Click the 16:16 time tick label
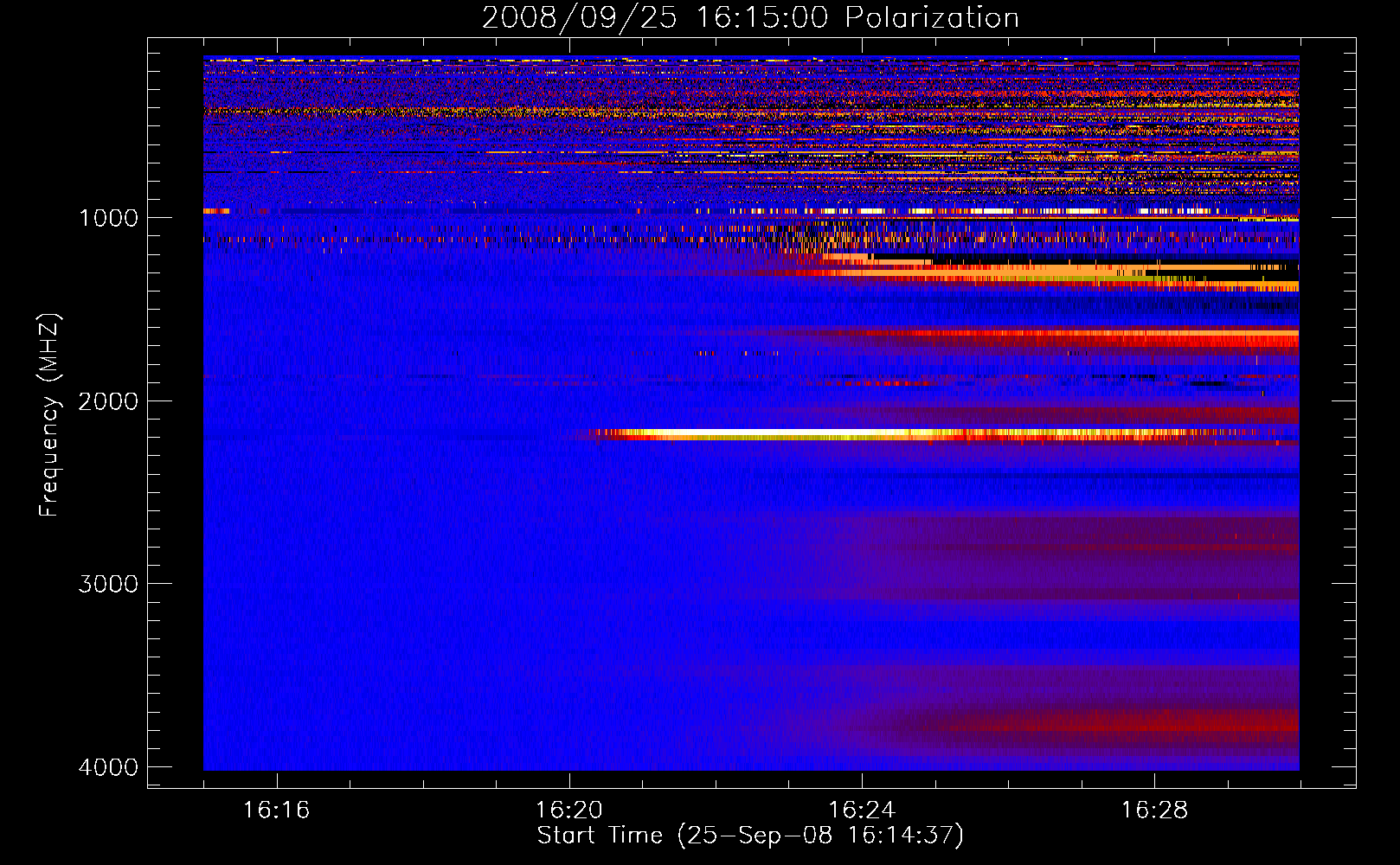 276,810
